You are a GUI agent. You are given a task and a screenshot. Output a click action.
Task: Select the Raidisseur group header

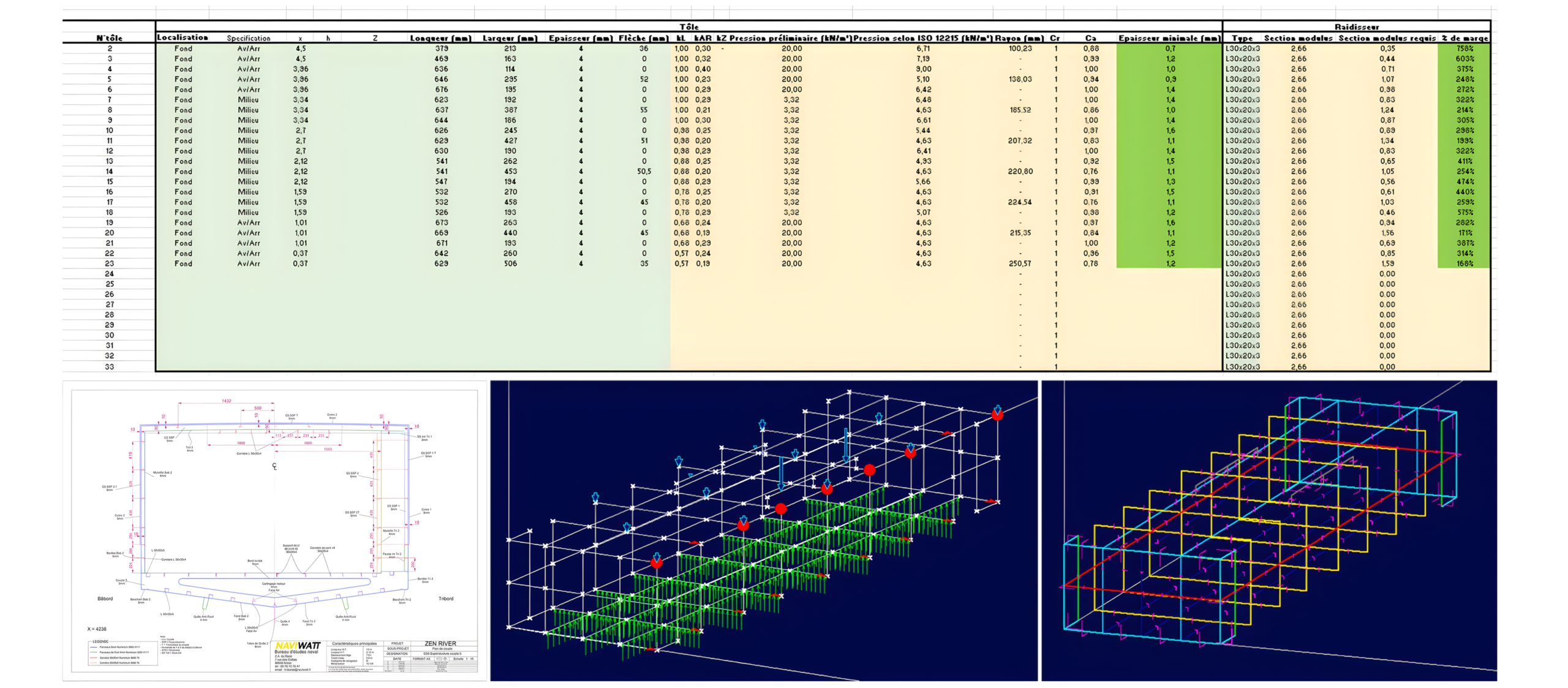tap(1356, 26)
